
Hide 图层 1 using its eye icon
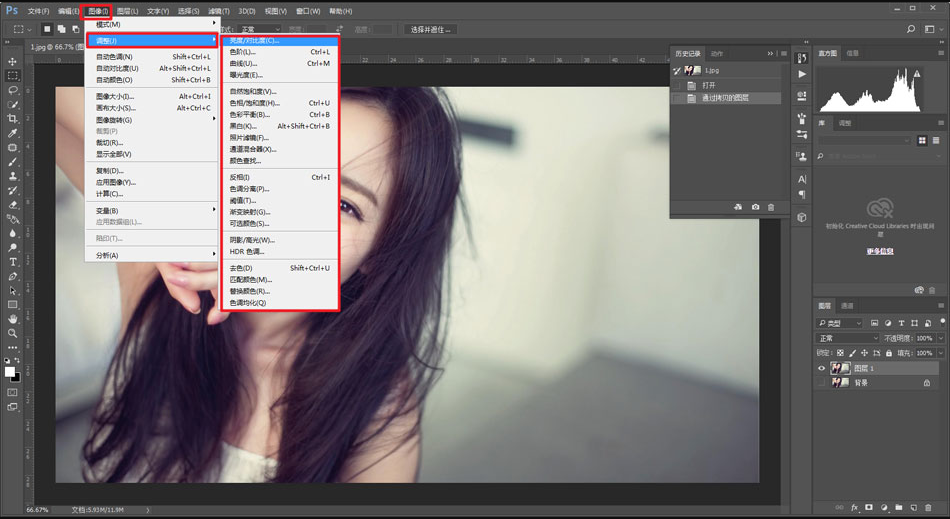tap(822, 368)
